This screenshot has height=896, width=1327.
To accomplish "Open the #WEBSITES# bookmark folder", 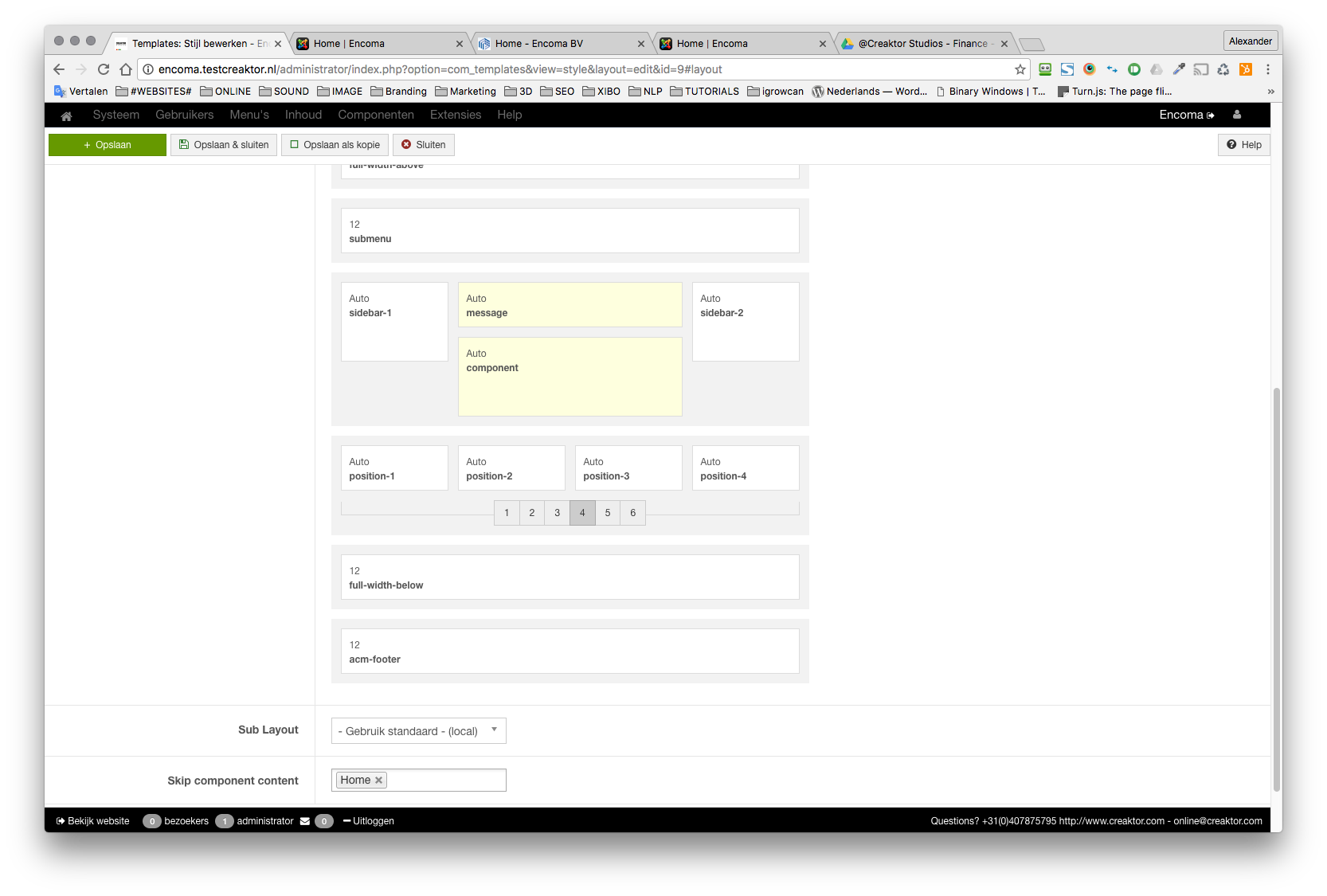I will tap(154, 92).
